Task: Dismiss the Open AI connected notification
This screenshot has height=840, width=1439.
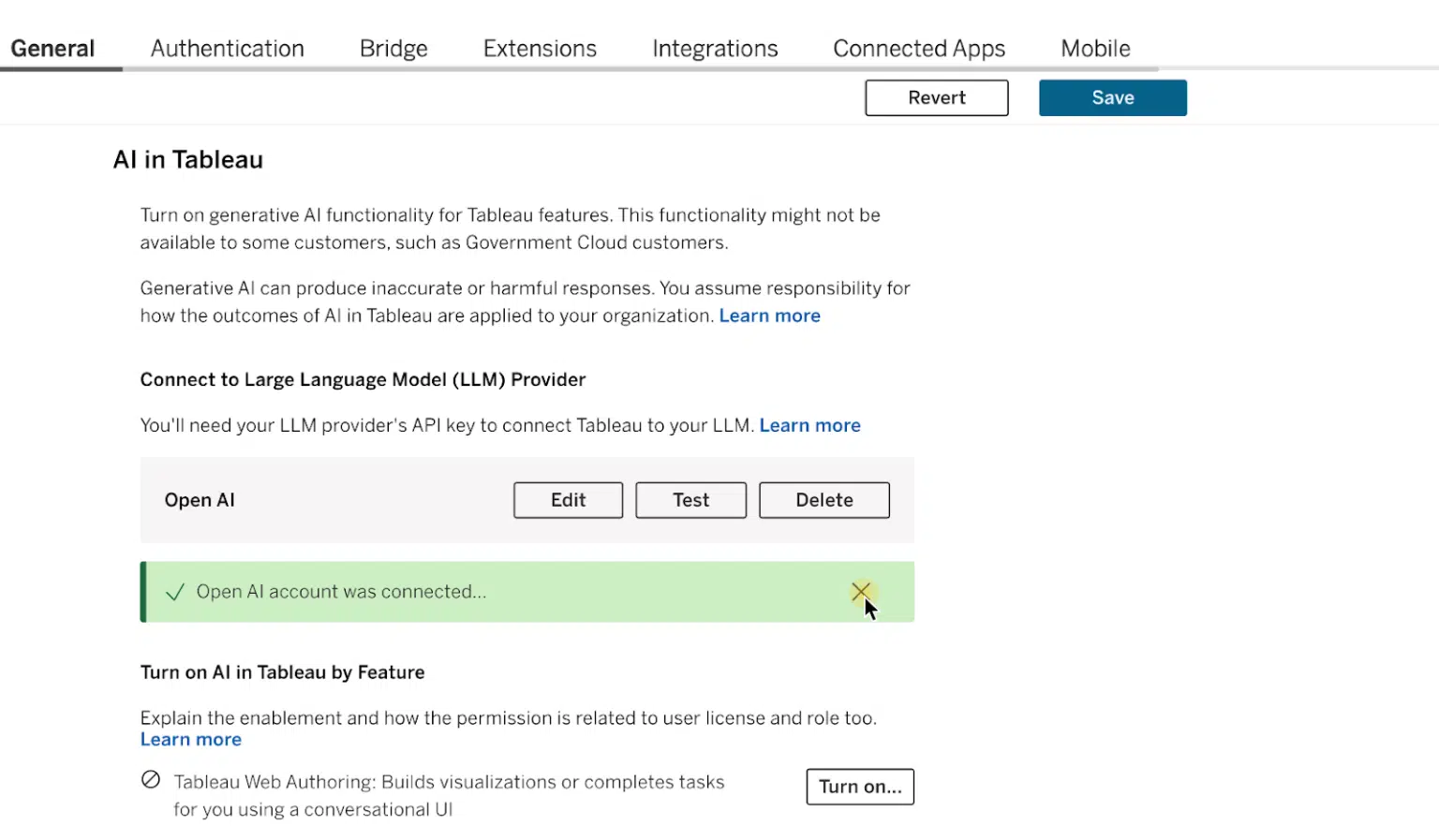Action: click(860, 592)
